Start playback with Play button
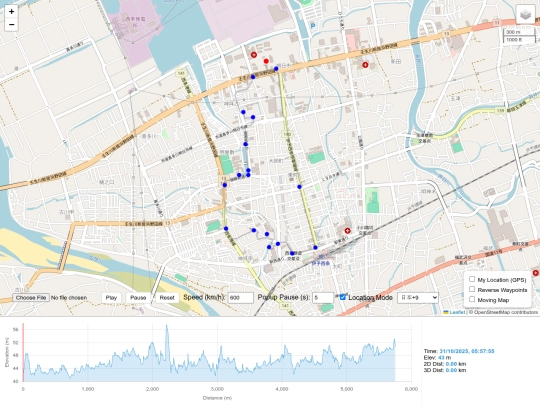This screenshot has width=540, height=405. [x=111, y=298]
